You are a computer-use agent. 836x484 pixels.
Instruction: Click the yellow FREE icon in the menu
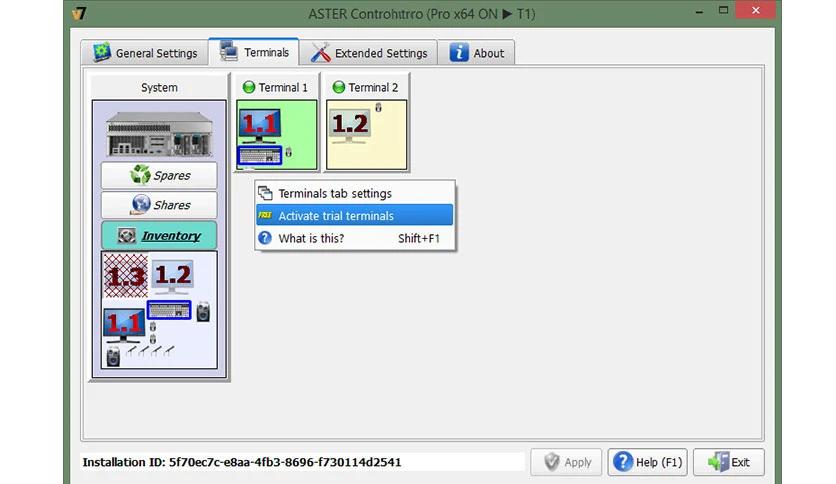(265, 215)
